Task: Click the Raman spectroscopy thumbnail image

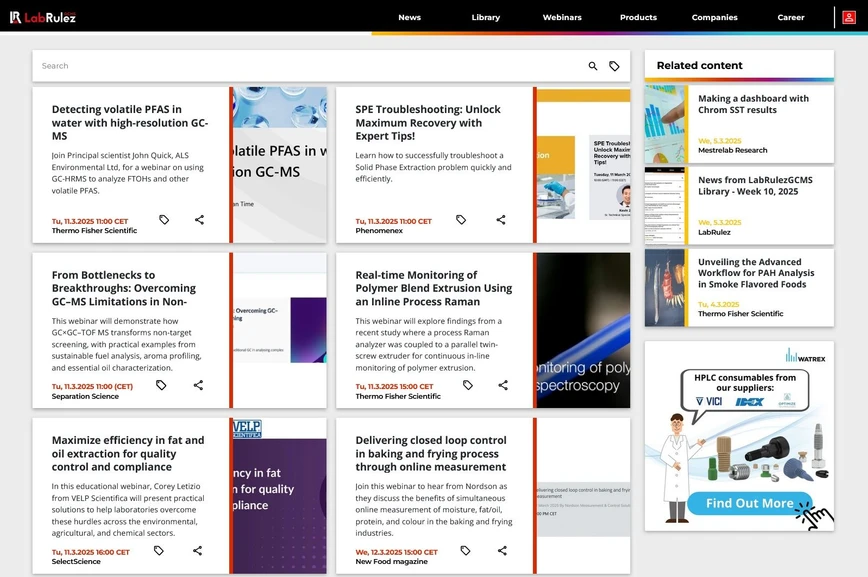Action: click(583, 330)
